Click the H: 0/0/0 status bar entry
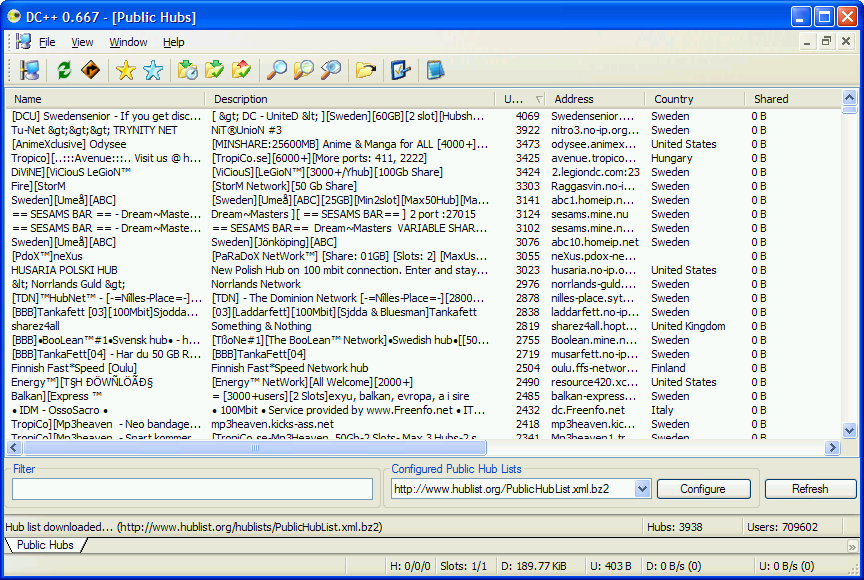The height and width of the screenshot is (580, 864). point(410,566)
